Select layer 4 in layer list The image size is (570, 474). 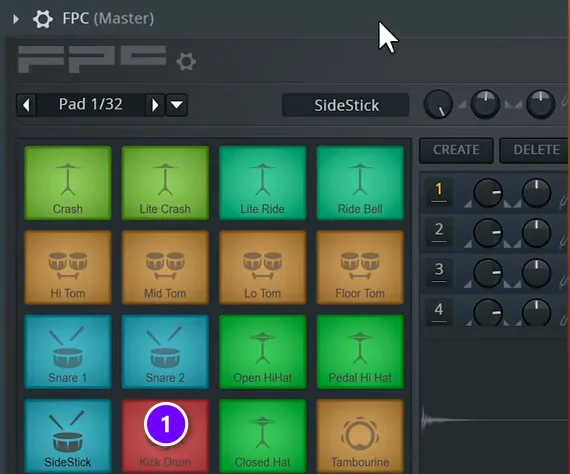[439, 312]
